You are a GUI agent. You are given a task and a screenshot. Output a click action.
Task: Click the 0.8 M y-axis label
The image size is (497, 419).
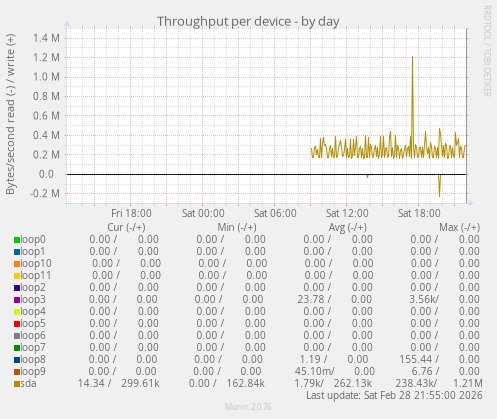[x=46, y=96]
